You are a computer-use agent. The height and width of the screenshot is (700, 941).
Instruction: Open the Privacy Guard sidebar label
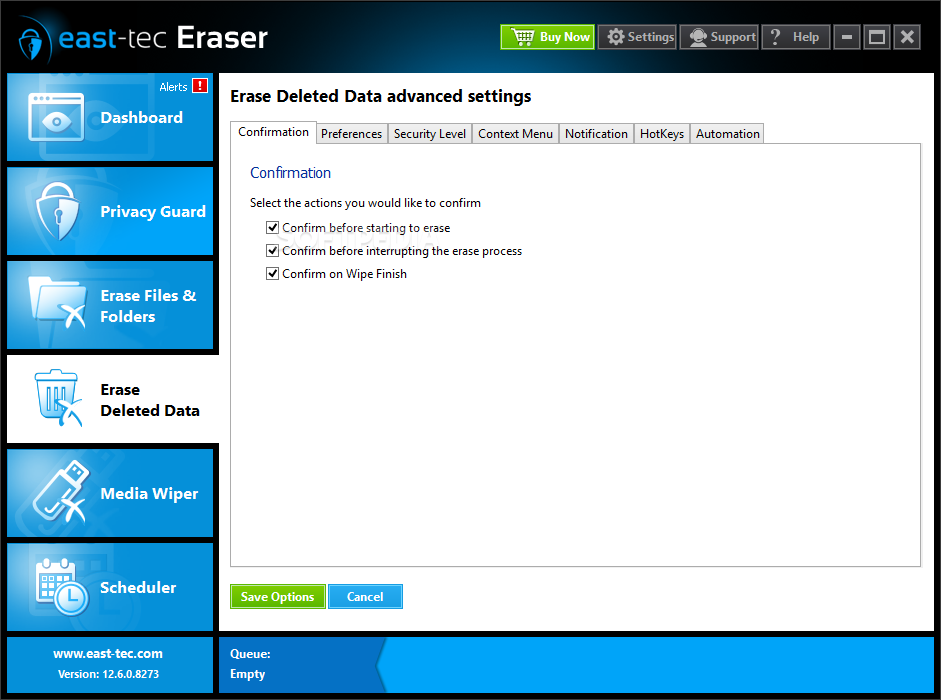click(x=153, y=211)
